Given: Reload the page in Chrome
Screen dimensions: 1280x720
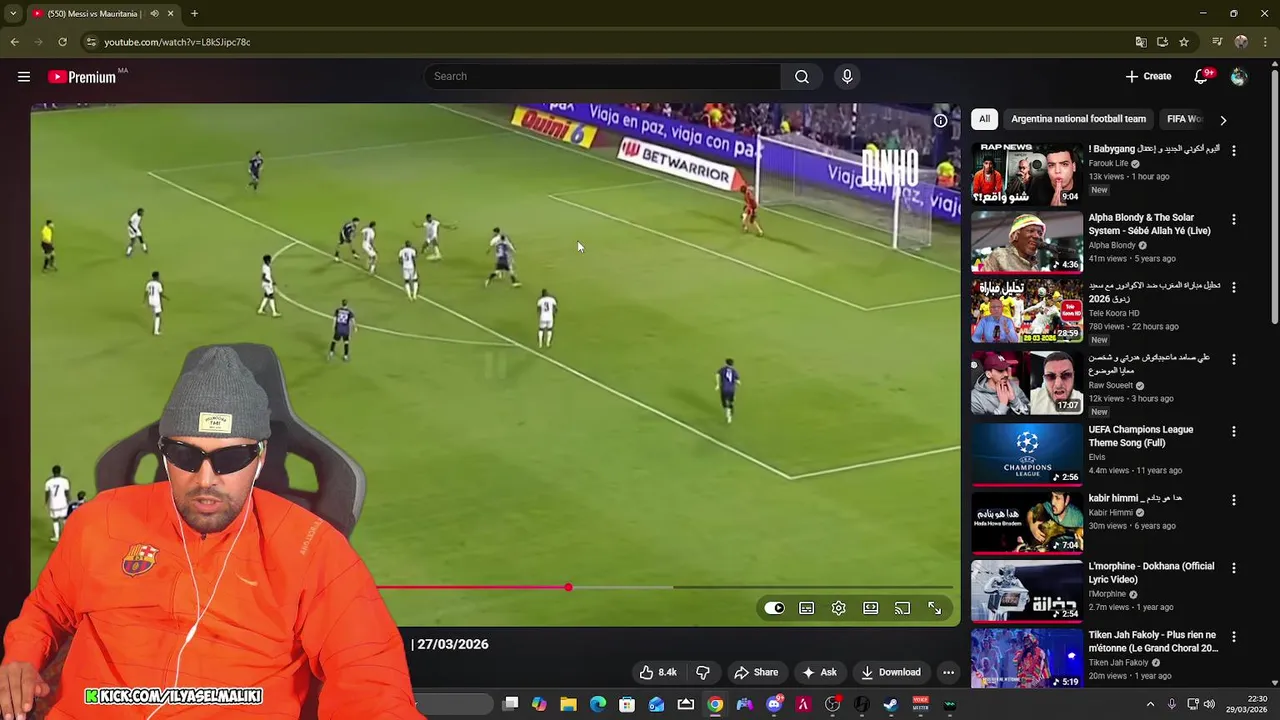Looking at the screenshot, I should coord(62,42).
